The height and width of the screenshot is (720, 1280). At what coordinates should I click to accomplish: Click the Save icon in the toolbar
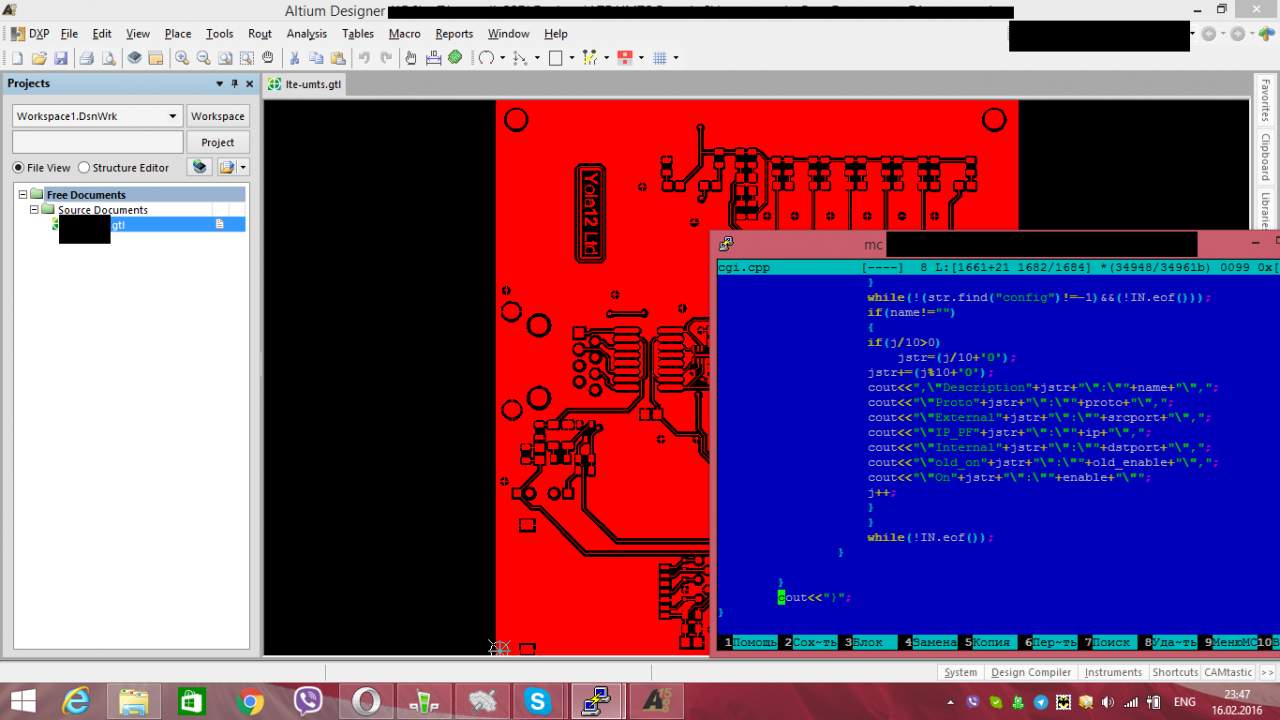(61, 58)
